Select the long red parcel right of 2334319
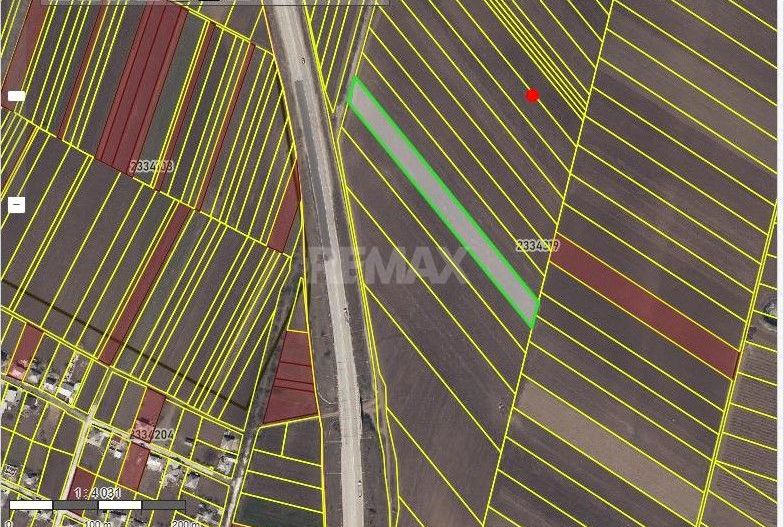The image size is (784, 527). tap(645, 304)
